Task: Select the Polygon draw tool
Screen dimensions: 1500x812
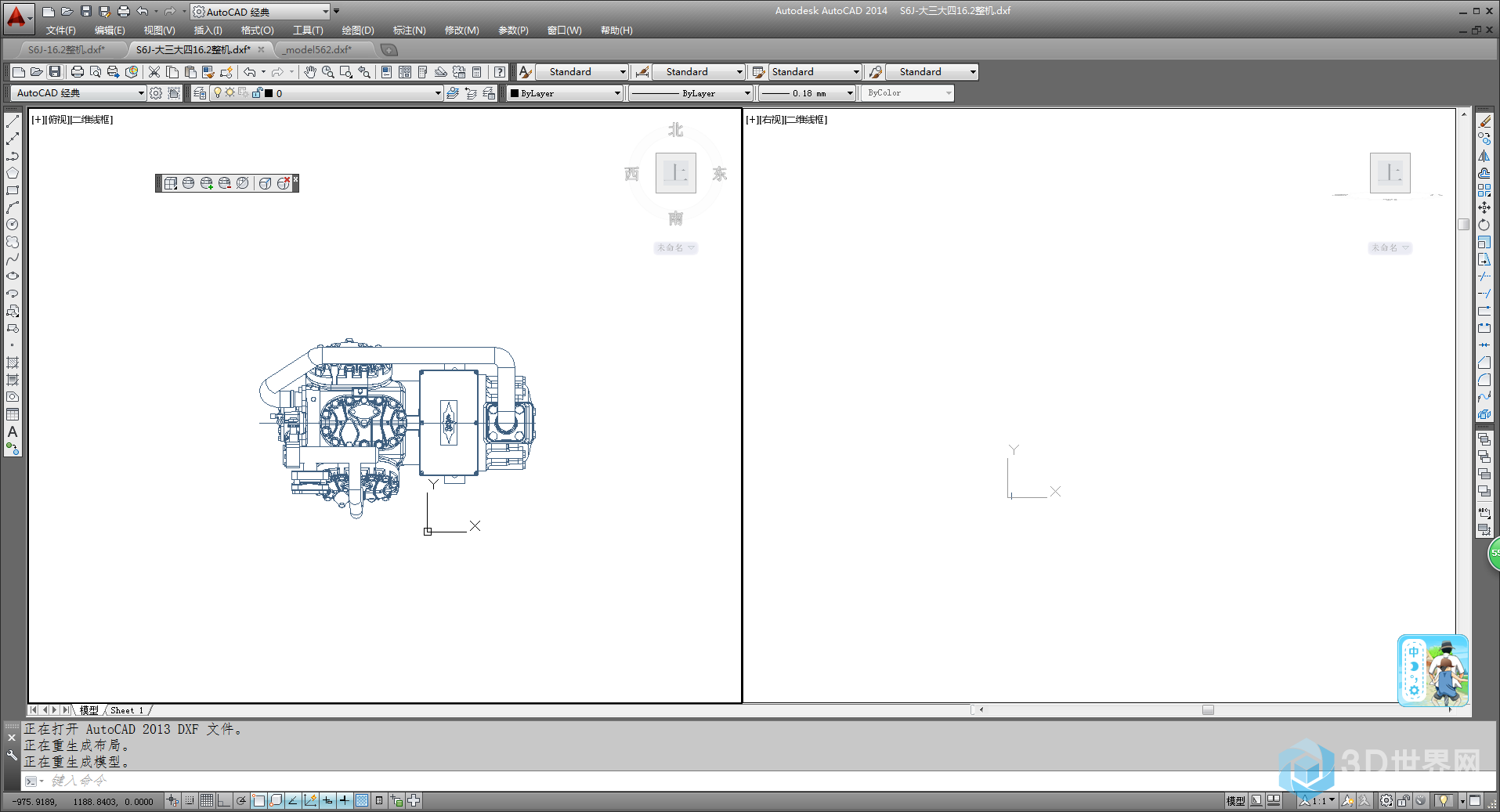Action: click(x=13, y=173)
